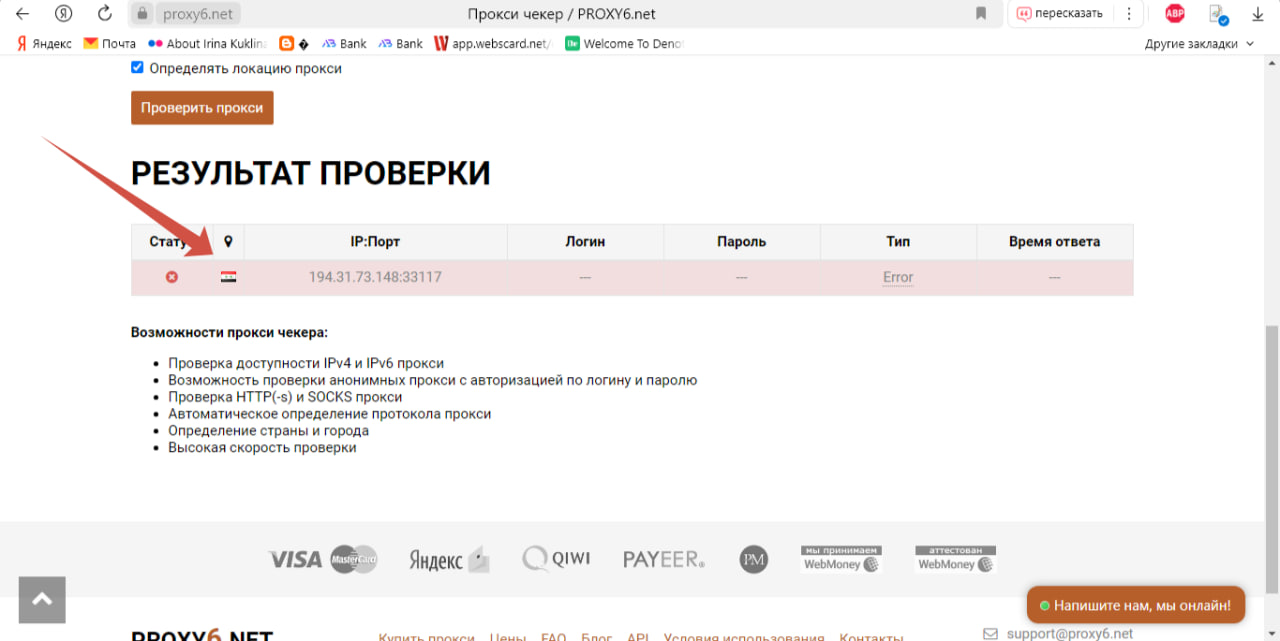The height and width of the screenshot is (641, 1280).
Task: Open the ABP Adblock Plus extension icon
Action: (x=1175, y=14)
